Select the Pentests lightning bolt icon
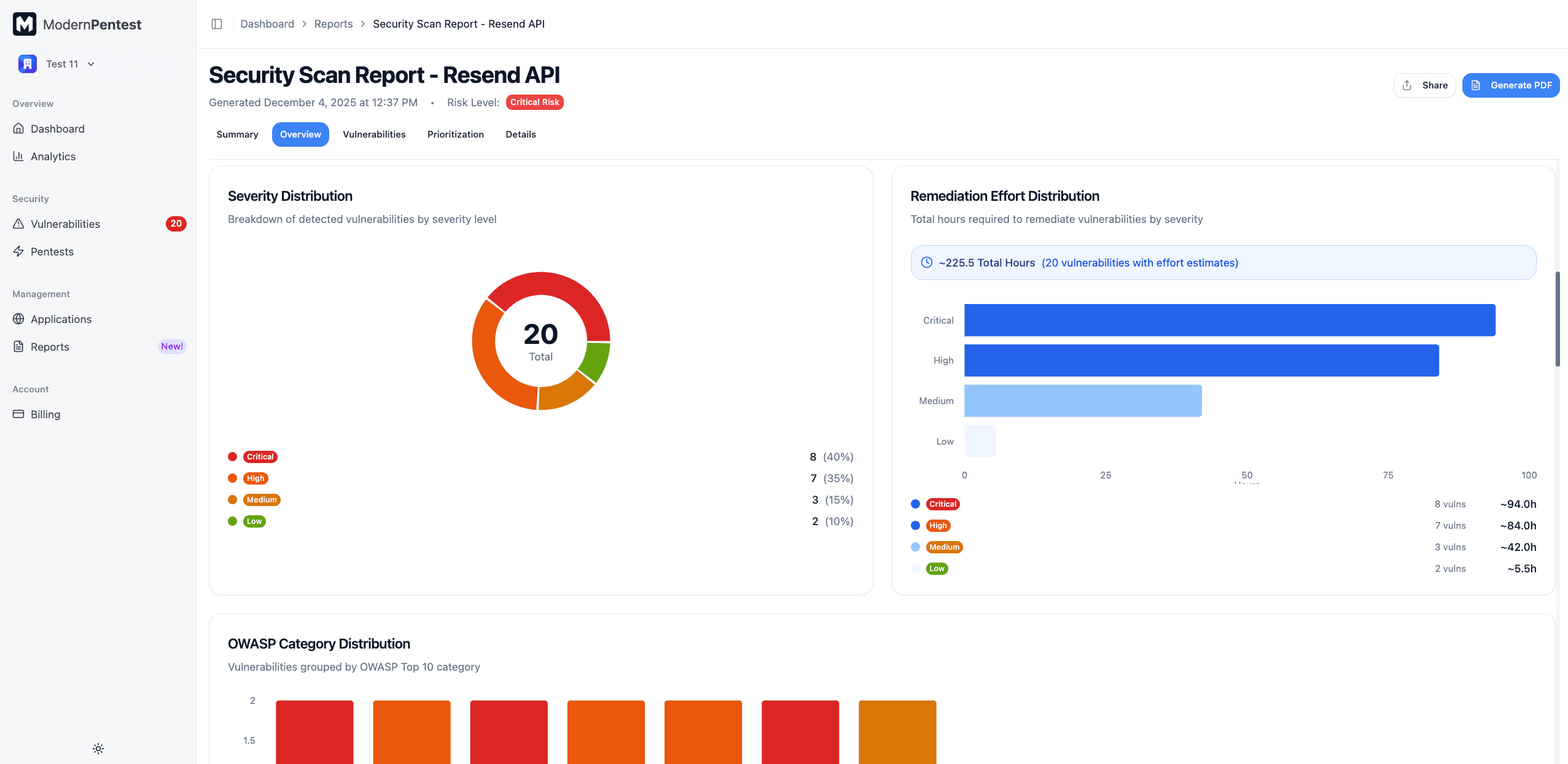This screenshot has width=1568, height=764. [19, 251]
